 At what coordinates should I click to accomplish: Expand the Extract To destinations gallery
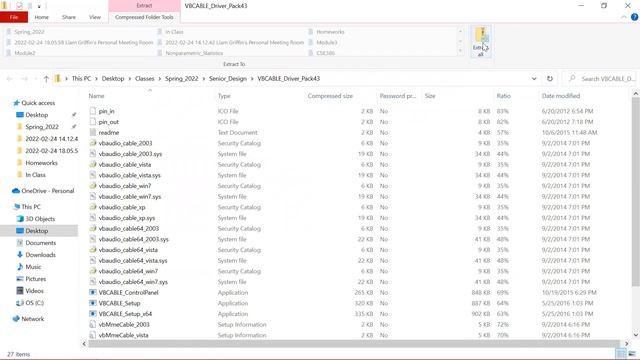pos(461,51)
